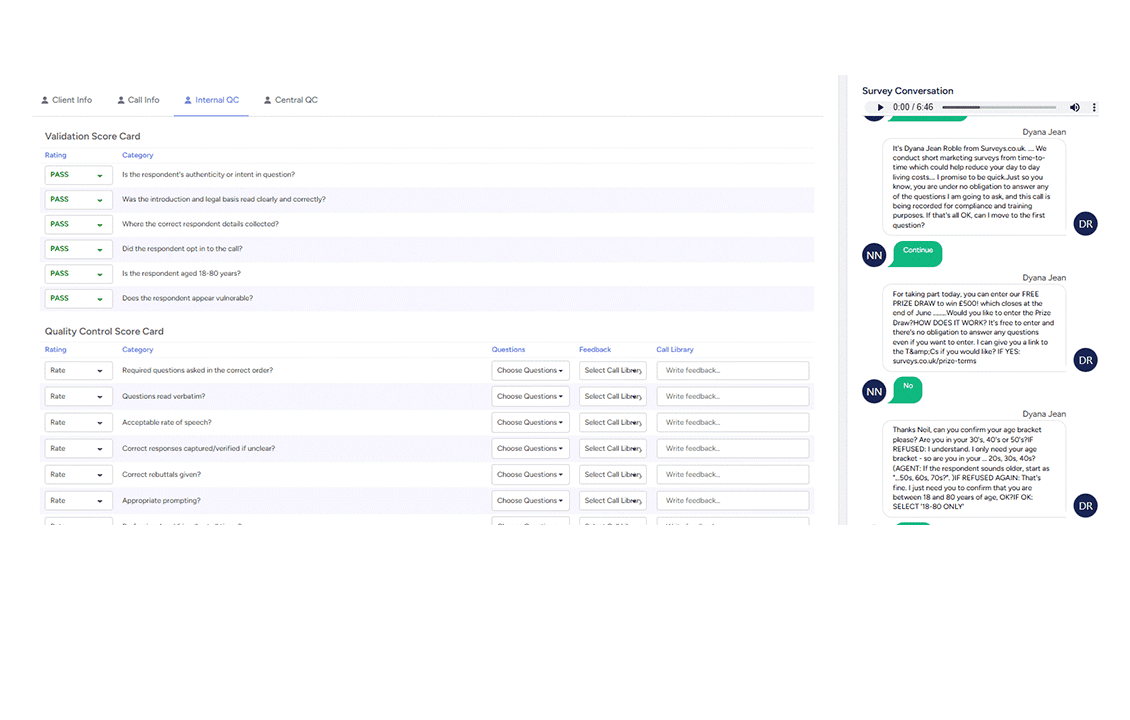Click the green No response bubble
1130x720 pixels.
(908, 386)
